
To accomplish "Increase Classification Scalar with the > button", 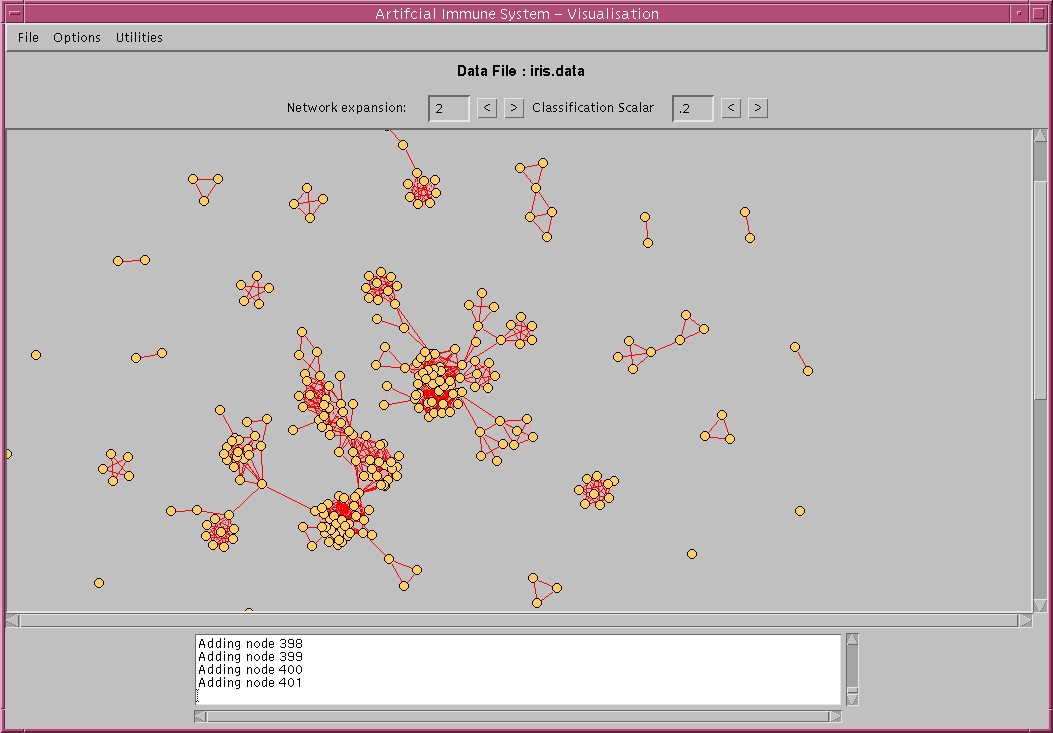I will pyautogui.click(x=758, y=107).
